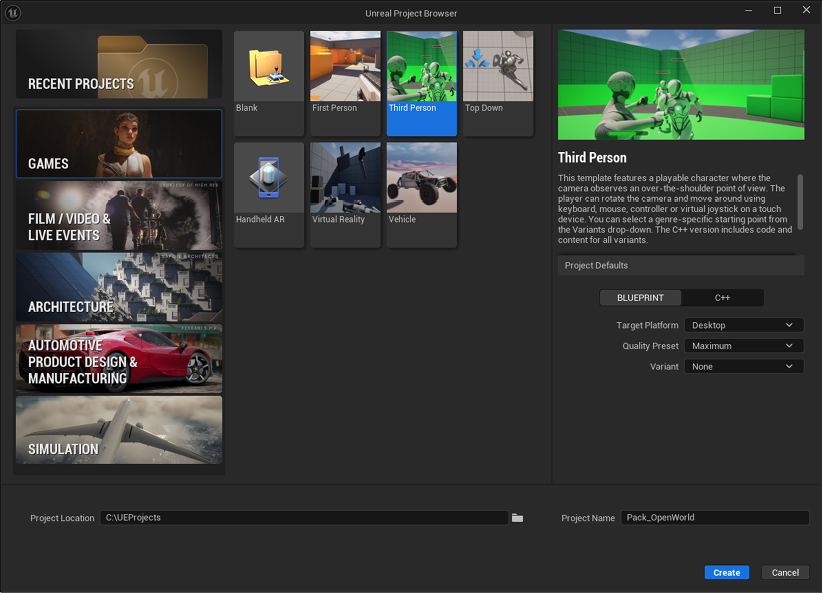Cancel the project creation
822x593 pixels.
(x=785, y=572)
